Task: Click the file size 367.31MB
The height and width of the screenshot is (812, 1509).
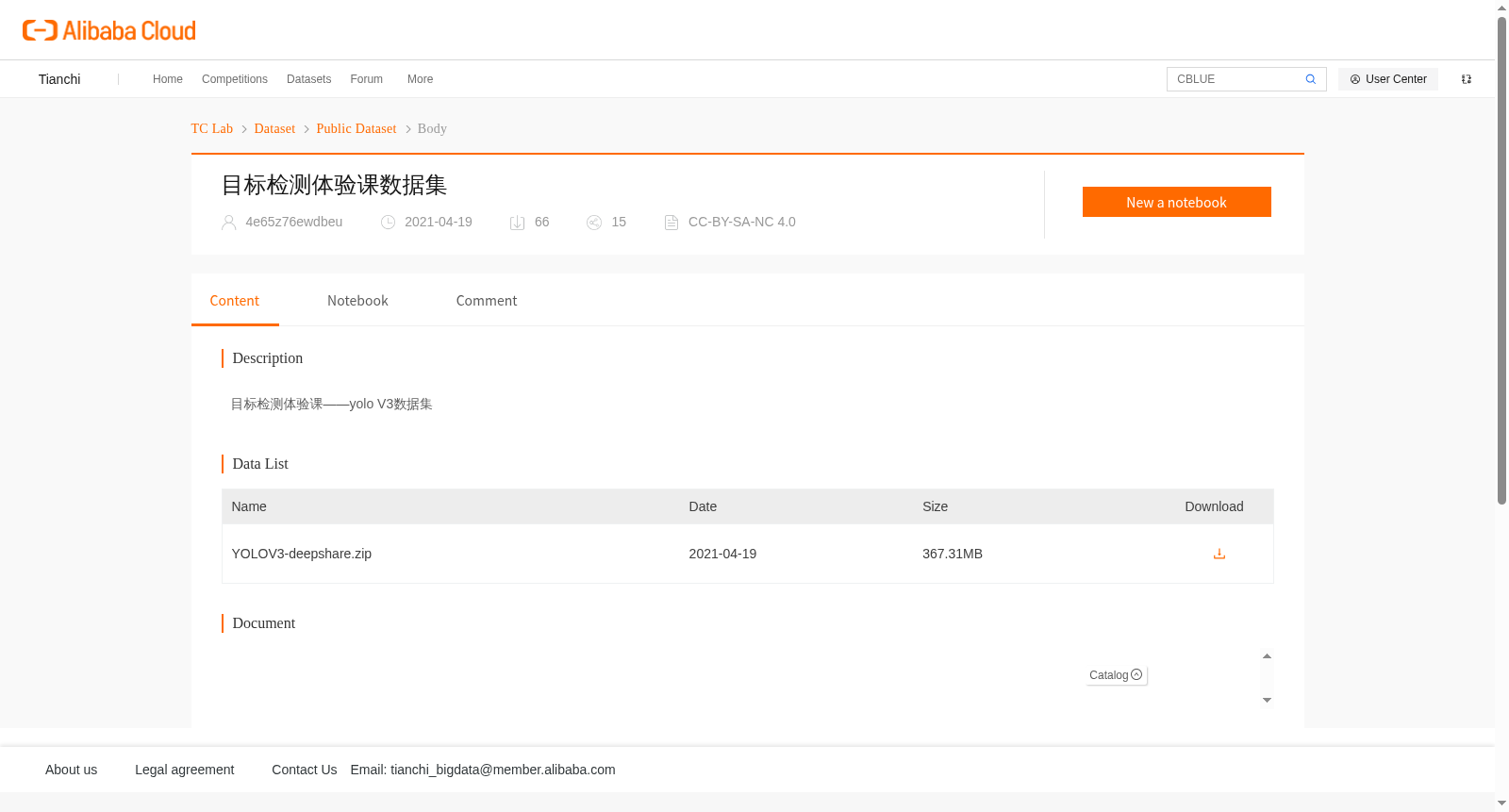Action: click(x=953, y=554)
